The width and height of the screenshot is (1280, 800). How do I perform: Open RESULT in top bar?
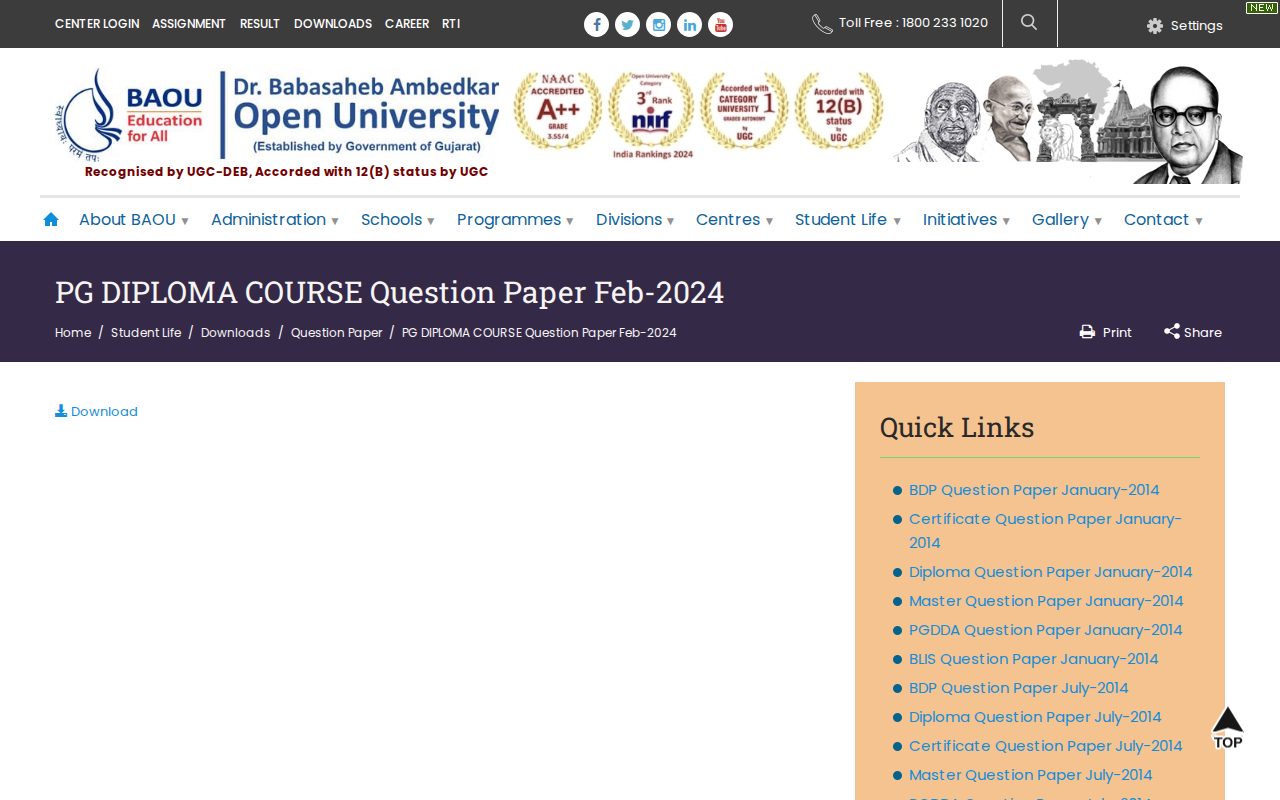[x=260, y=24]
